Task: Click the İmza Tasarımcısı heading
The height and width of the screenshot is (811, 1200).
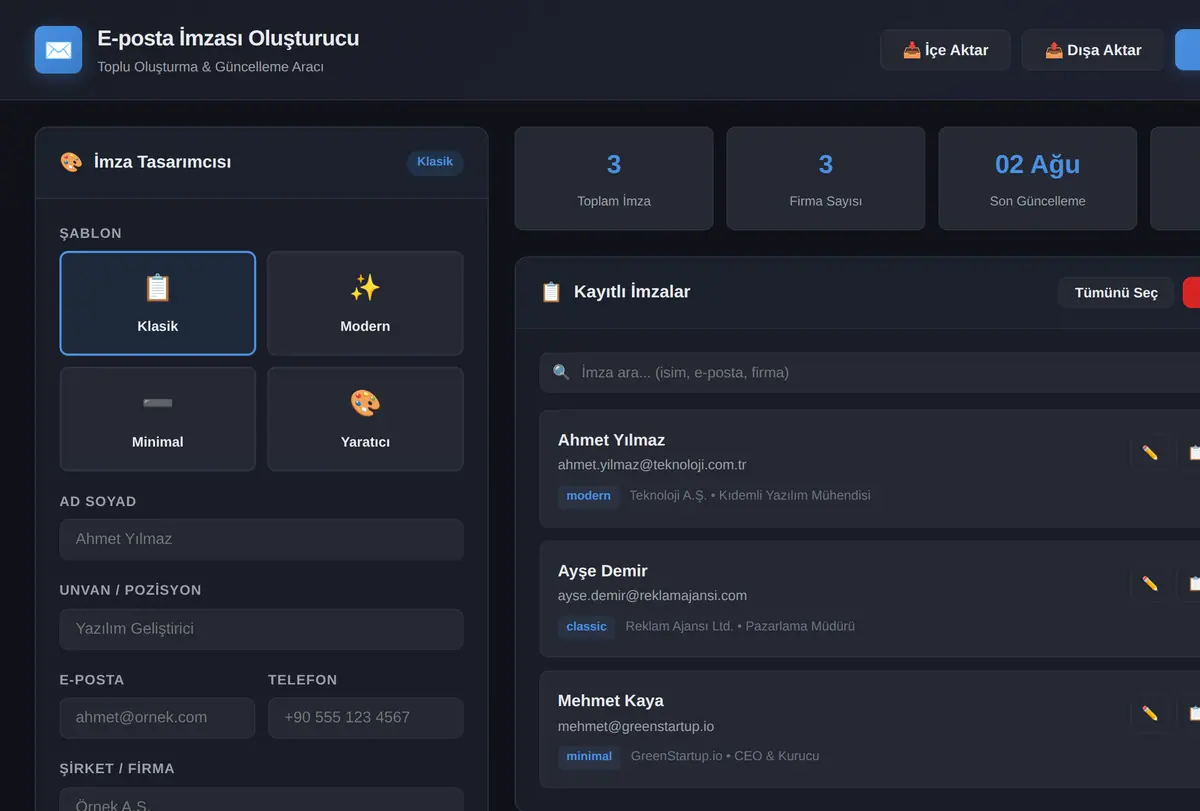Action: coord(162,162)
